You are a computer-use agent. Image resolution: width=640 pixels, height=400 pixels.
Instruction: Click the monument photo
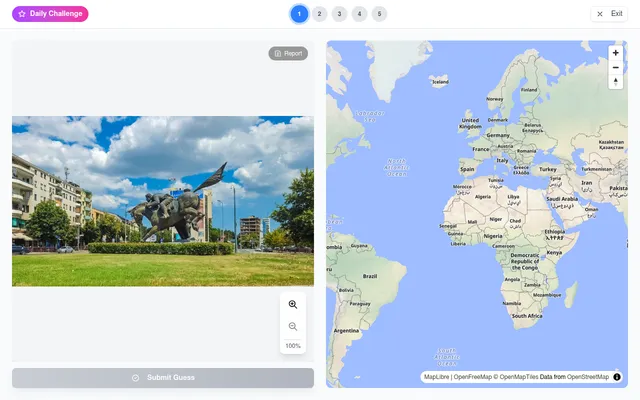[163, 201]
